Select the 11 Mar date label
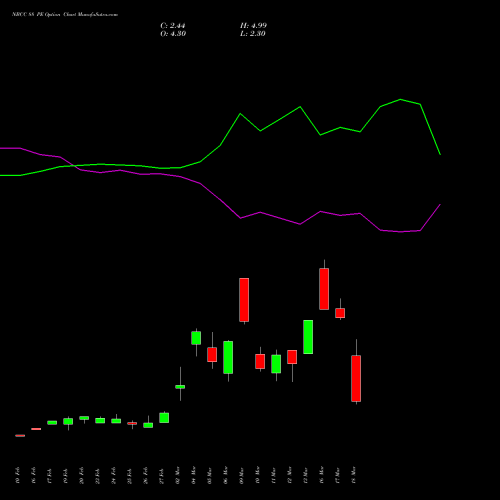500x500 pixels. click(x=274, y=476)
